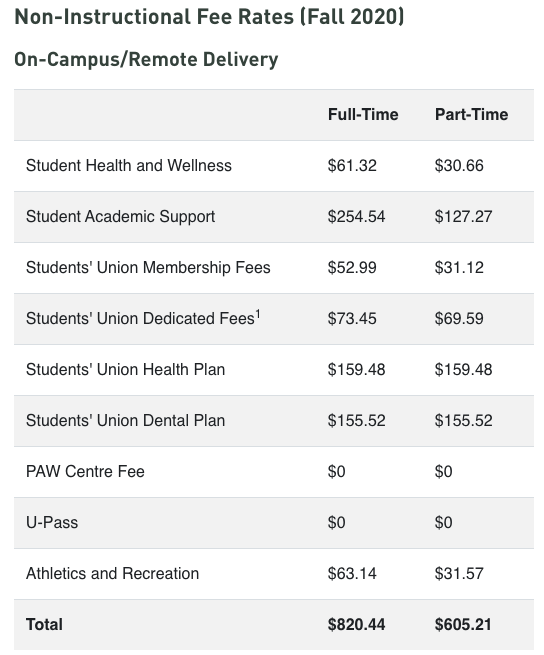Select Students' Union Membership Fees label
Image resolution: width=544 pixels, height=655 pixels.
click(x=148, y=267)
